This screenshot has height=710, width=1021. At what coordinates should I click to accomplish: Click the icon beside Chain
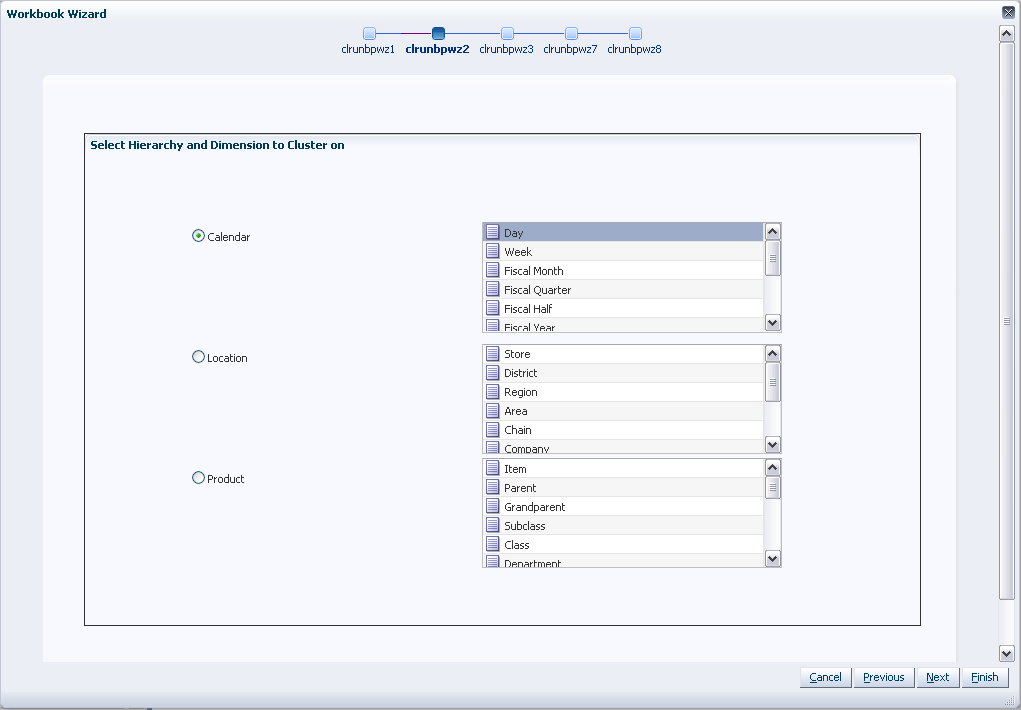[493, 429]
